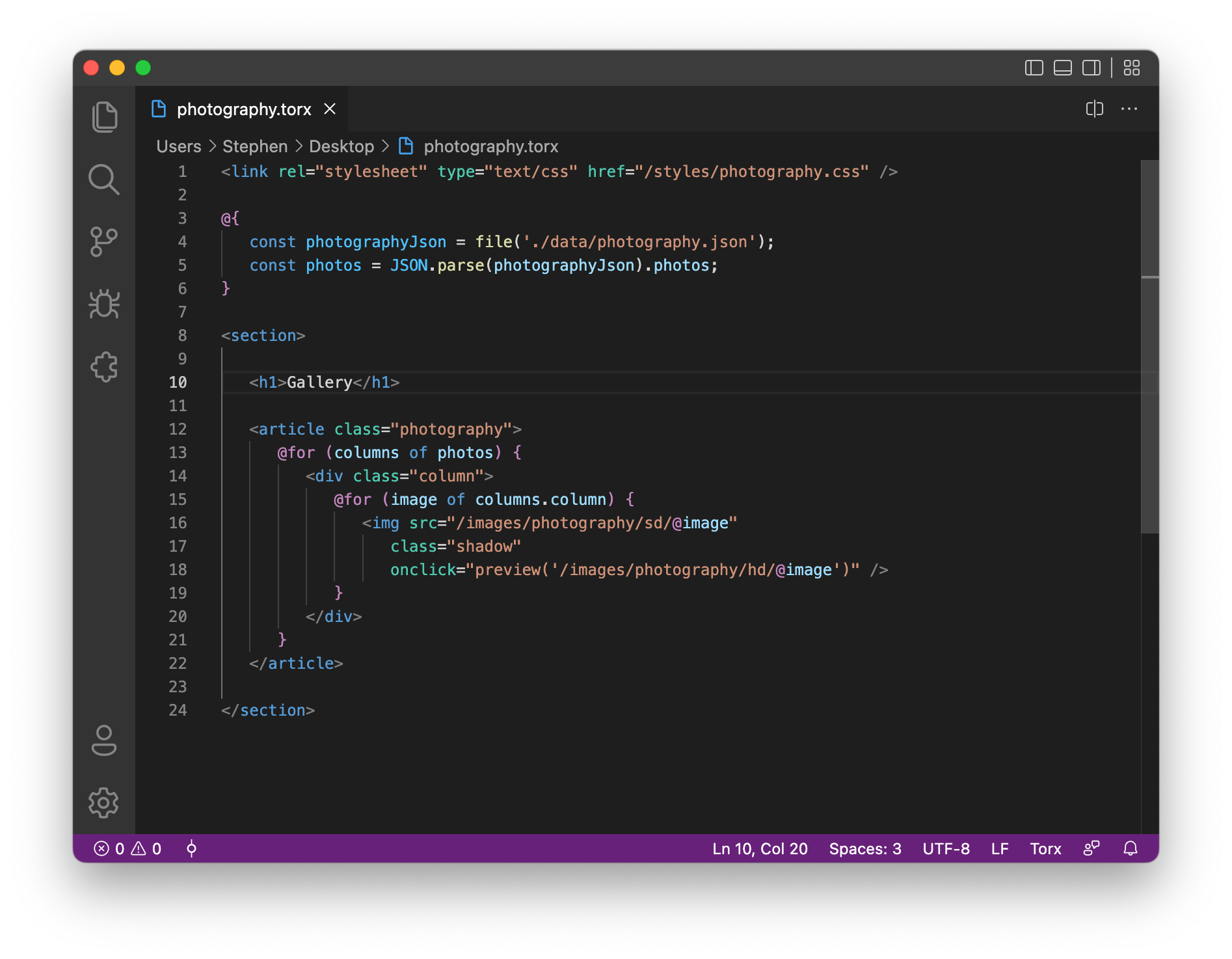Viewport: 1232px width, 959px height.
Task: Toggle the bottom panel layout
Action: 1063,68
